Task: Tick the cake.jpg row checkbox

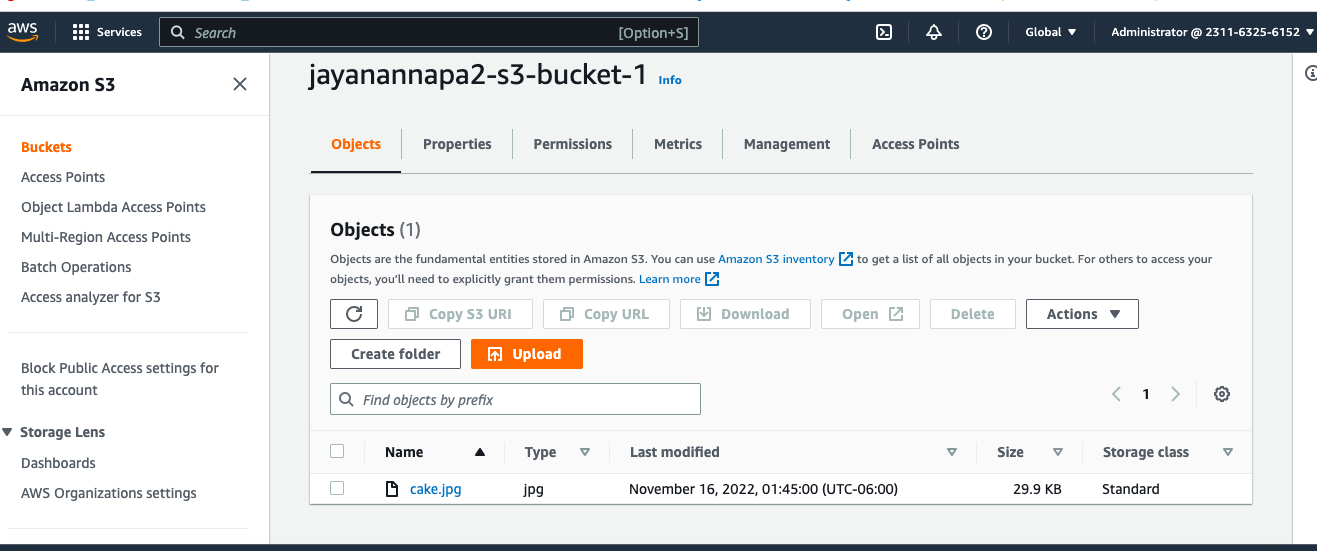Action: tap(337, 488)
